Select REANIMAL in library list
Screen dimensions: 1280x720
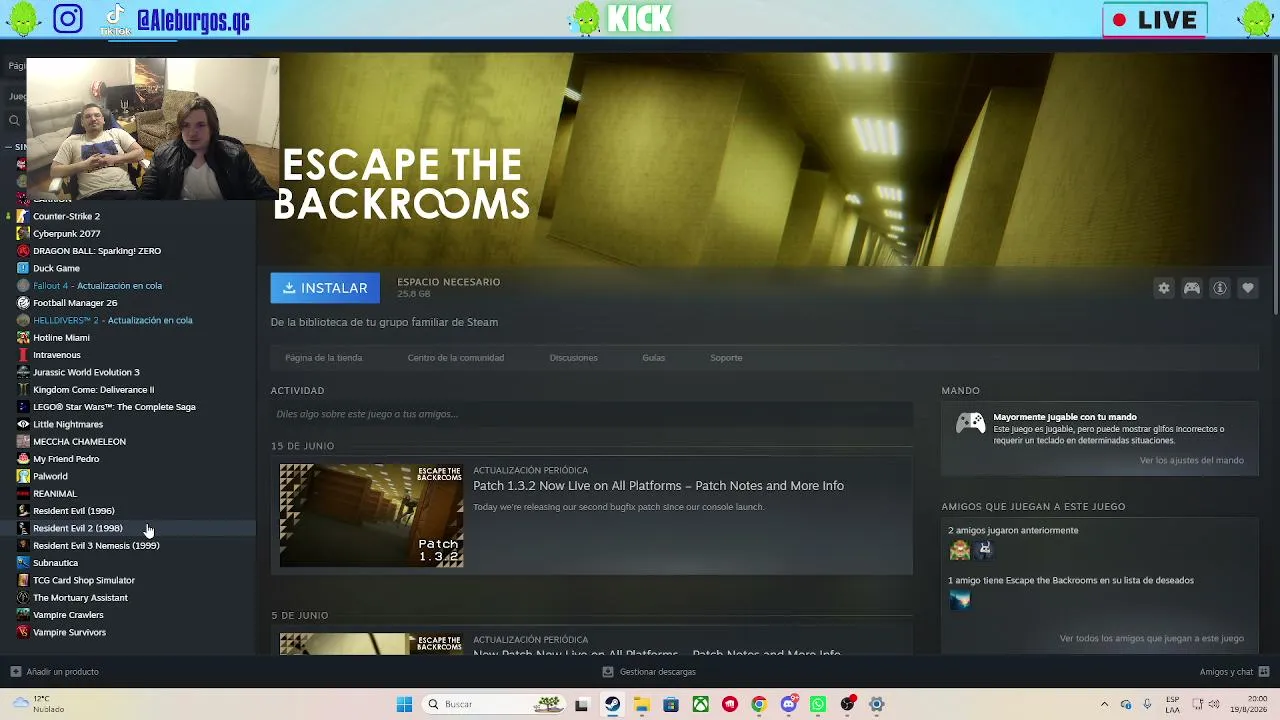pyautogui.click(x=54, y=494)
